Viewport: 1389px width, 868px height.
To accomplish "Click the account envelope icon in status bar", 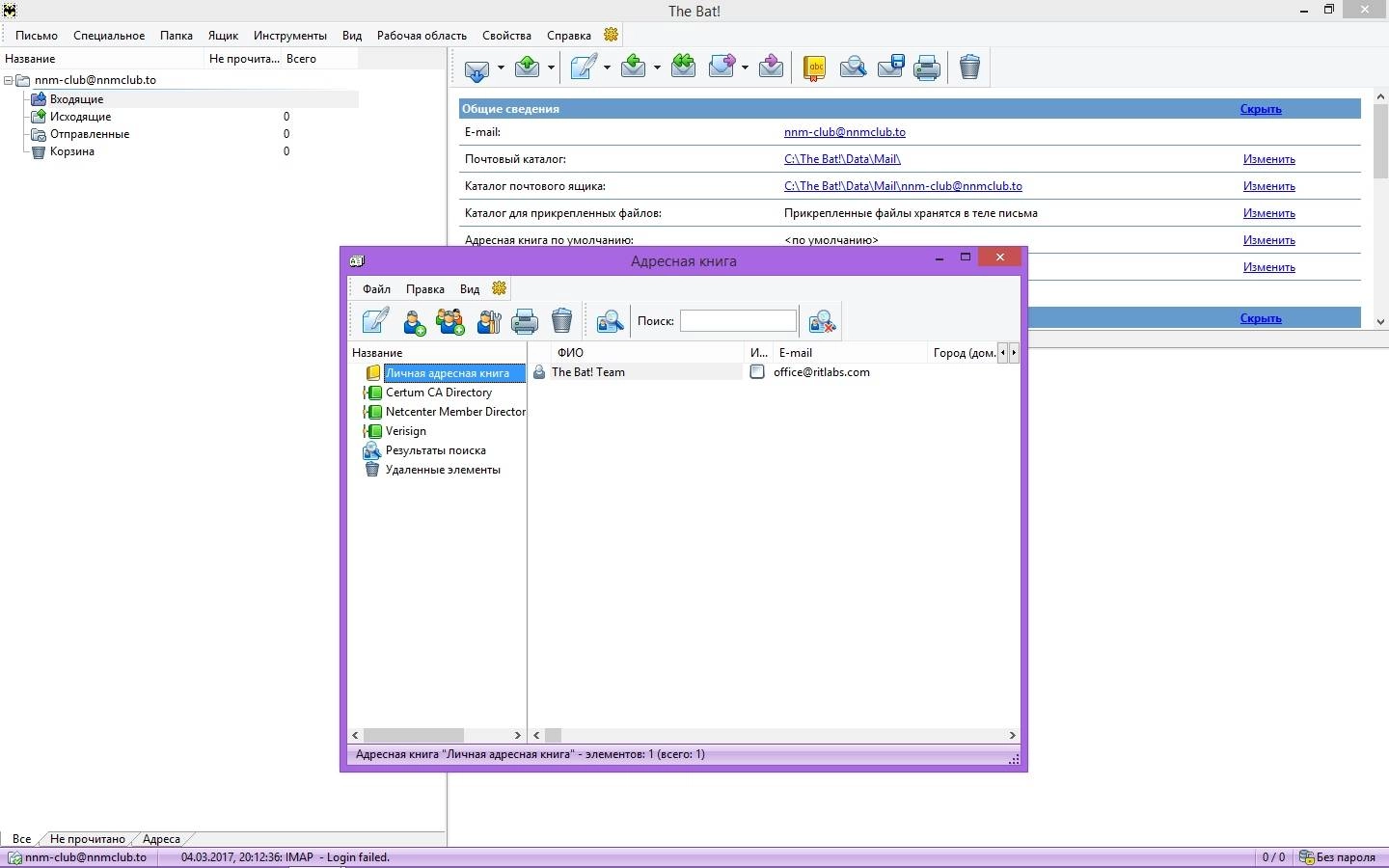I will coord(14,857).
